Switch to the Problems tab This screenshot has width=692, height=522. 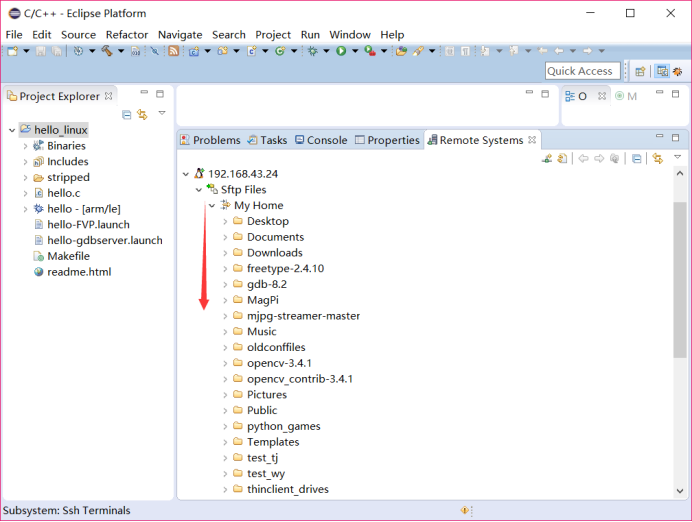point(211,140)
